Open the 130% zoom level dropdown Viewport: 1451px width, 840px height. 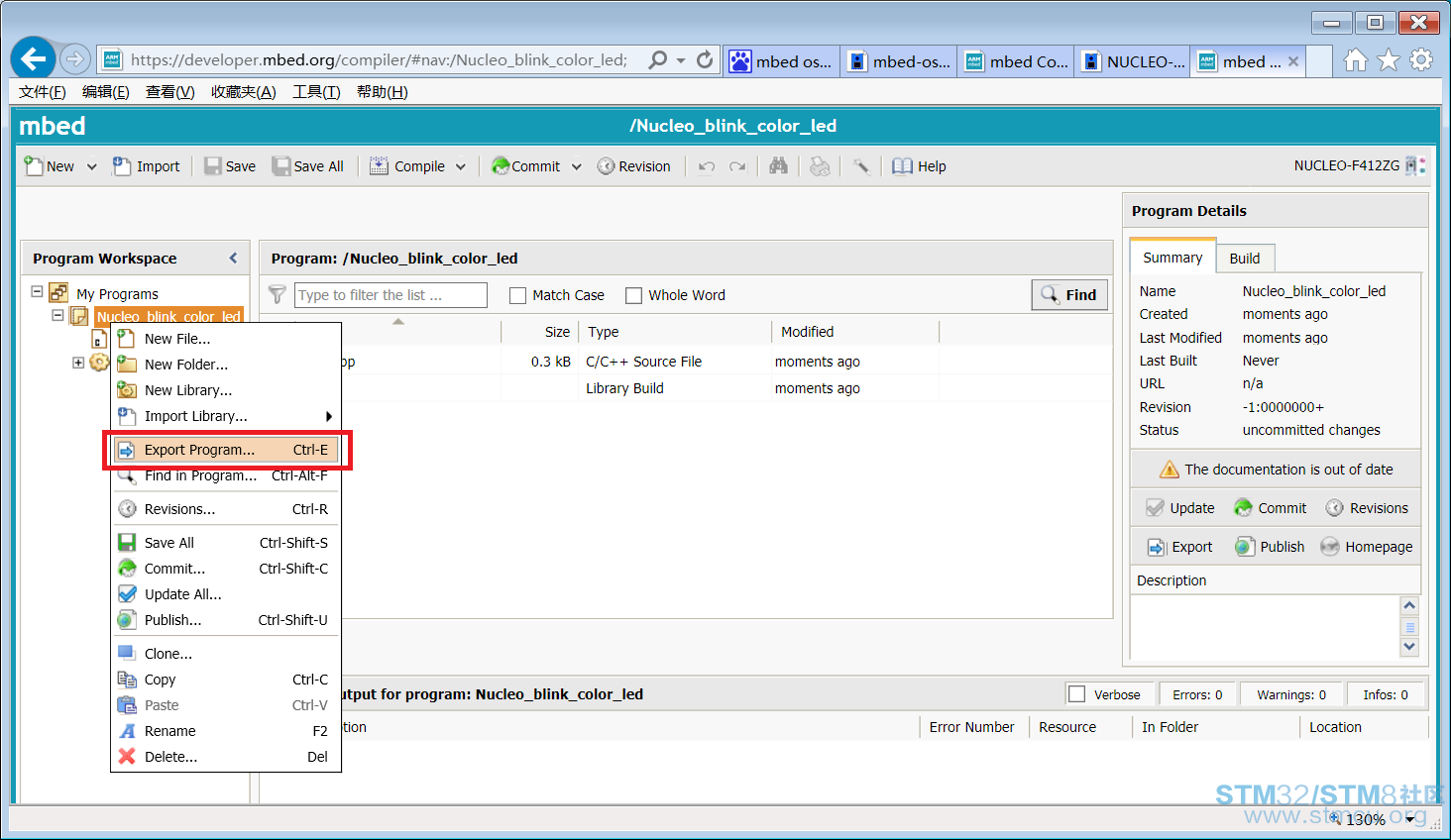pyautogui.click(x=1410, y=819)
